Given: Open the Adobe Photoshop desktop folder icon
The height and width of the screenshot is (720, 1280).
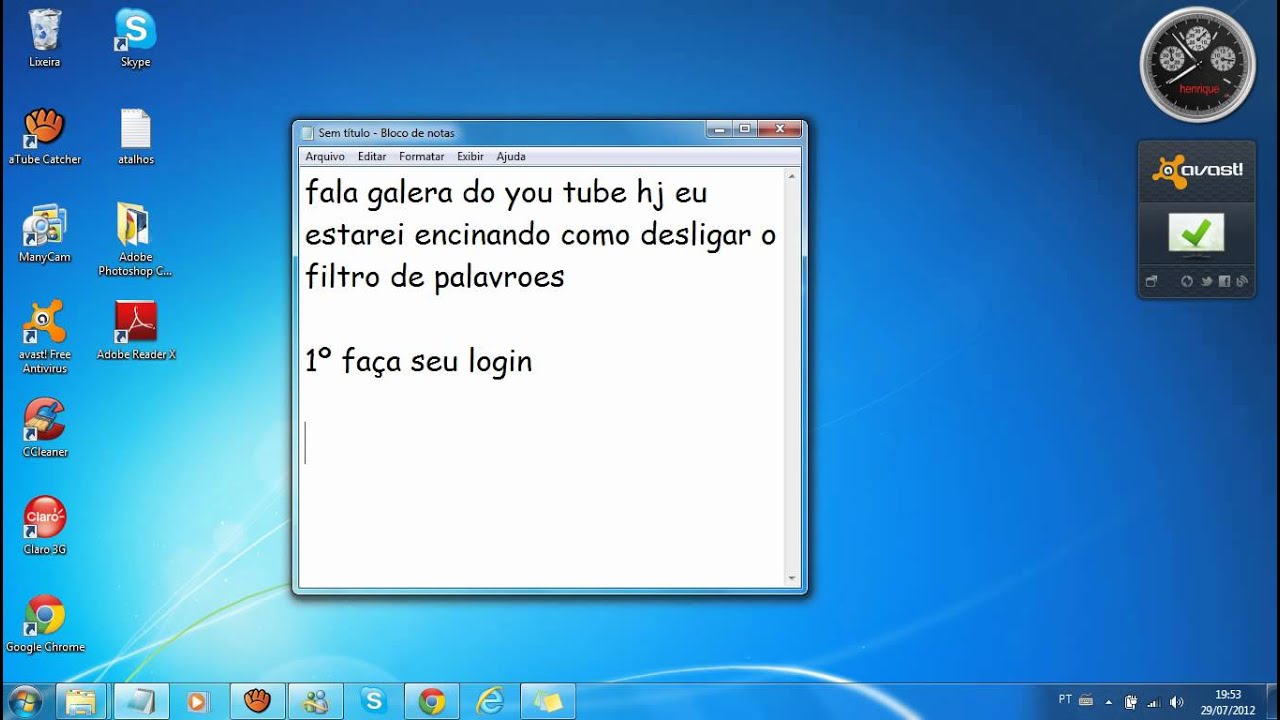Looking at the screenshot, I should coord(135,240).
